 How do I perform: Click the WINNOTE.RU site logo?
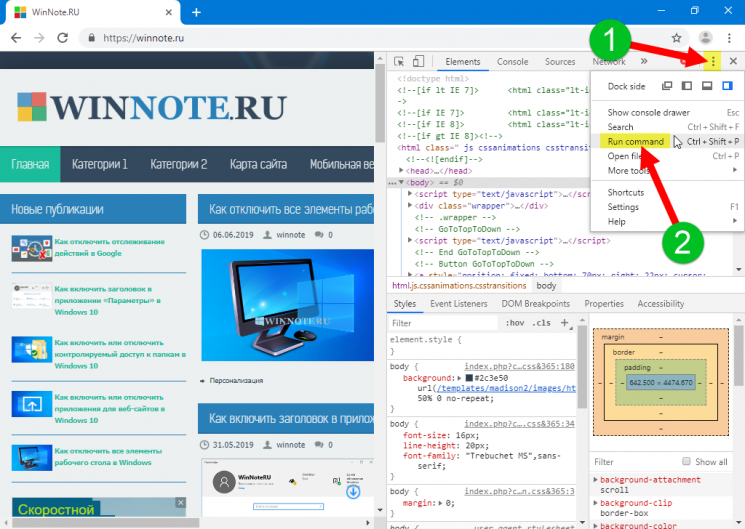point(152,107)
